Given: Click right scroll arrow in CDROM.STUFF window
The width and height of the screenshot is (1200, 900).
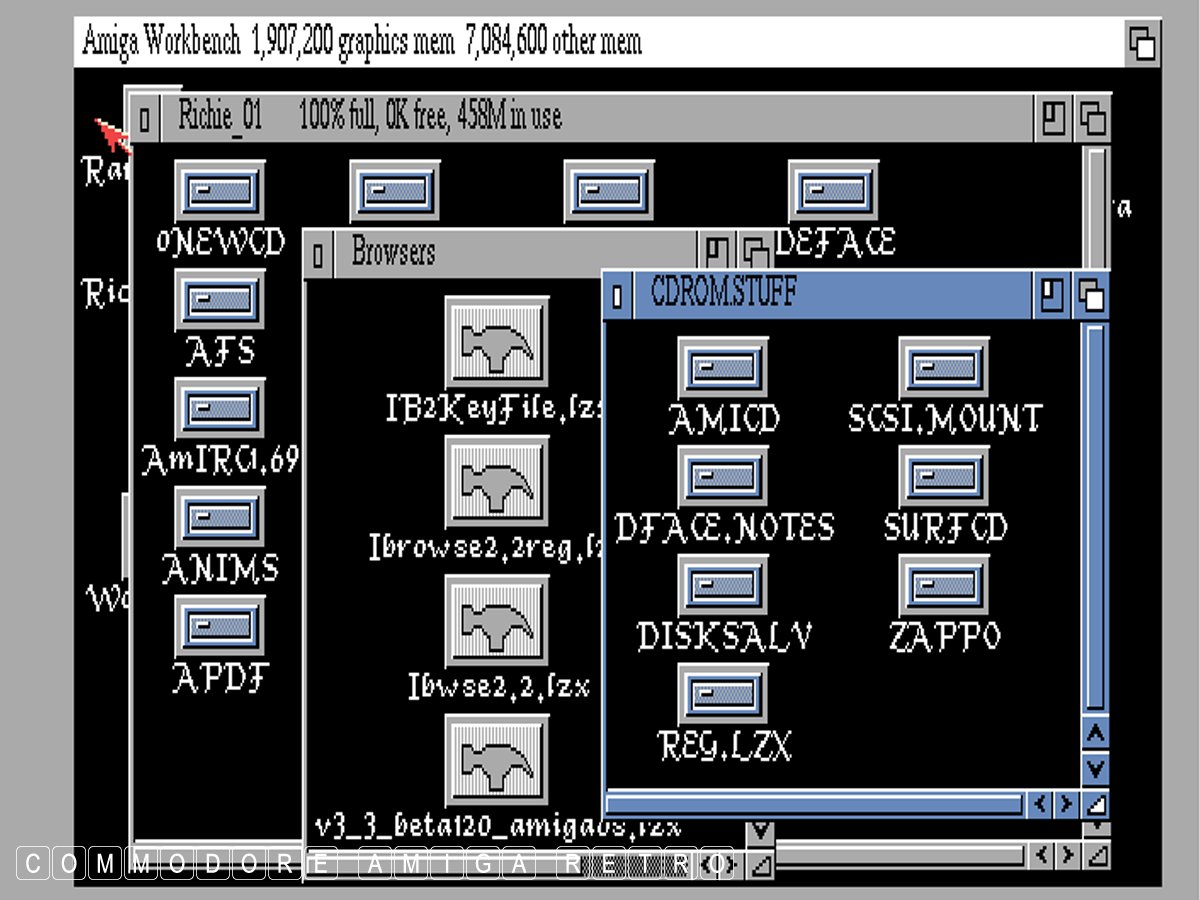Looking at the screenshot, I should point(1067,804).
